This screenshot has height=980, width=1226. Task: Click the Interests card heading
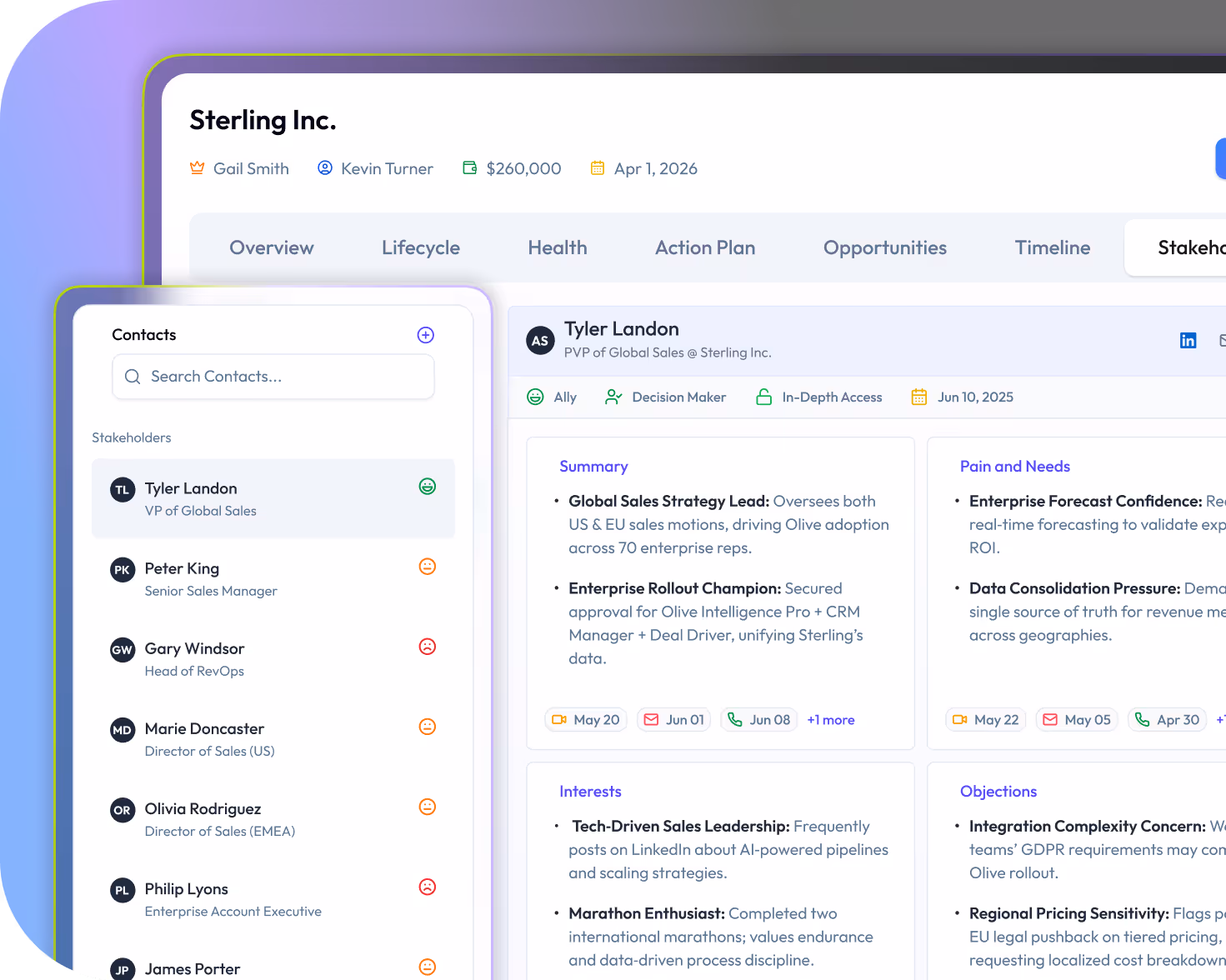click(590, 792)
